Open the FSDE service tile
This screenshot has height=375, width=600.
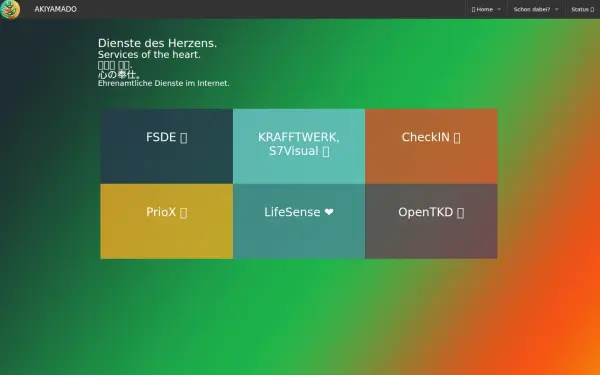pos(166,146)
